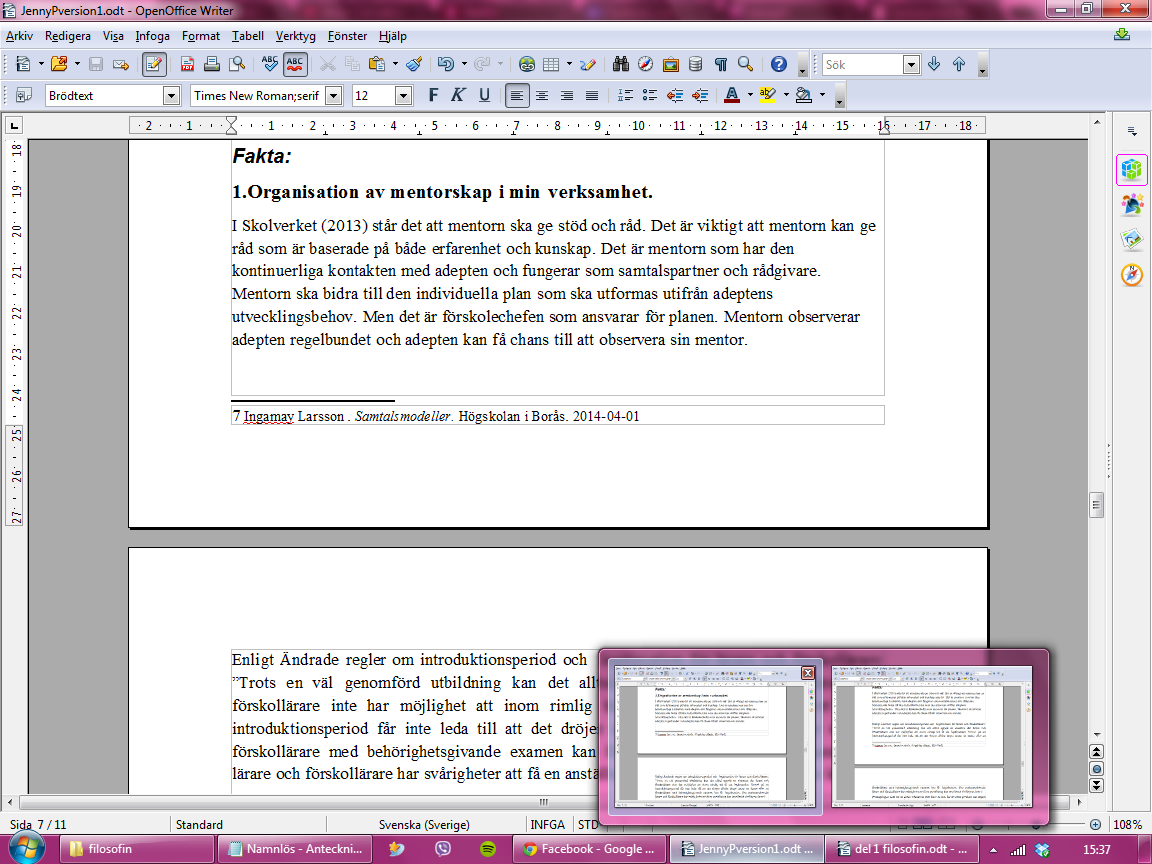Open the Sök search history dropdown

click(911, 65)
